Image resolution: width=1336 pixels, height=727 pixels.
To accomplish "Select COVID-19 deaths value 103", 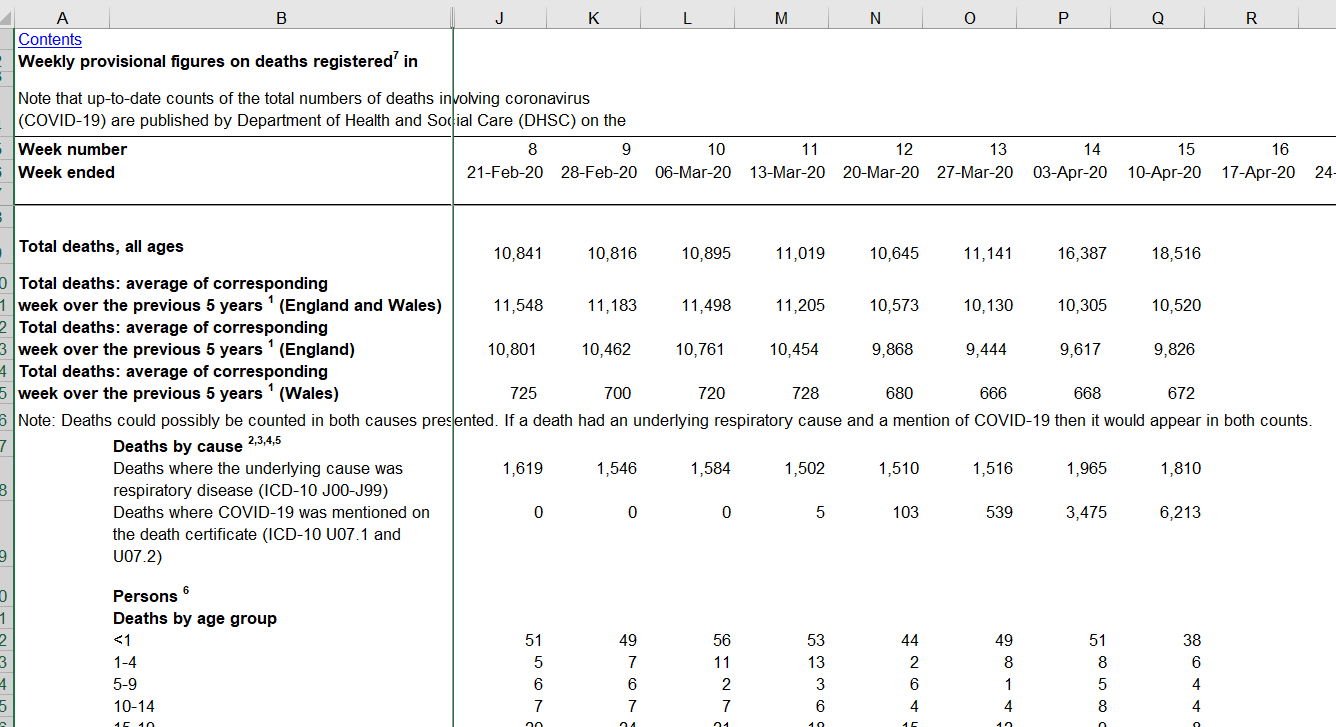I will point(904,512).
